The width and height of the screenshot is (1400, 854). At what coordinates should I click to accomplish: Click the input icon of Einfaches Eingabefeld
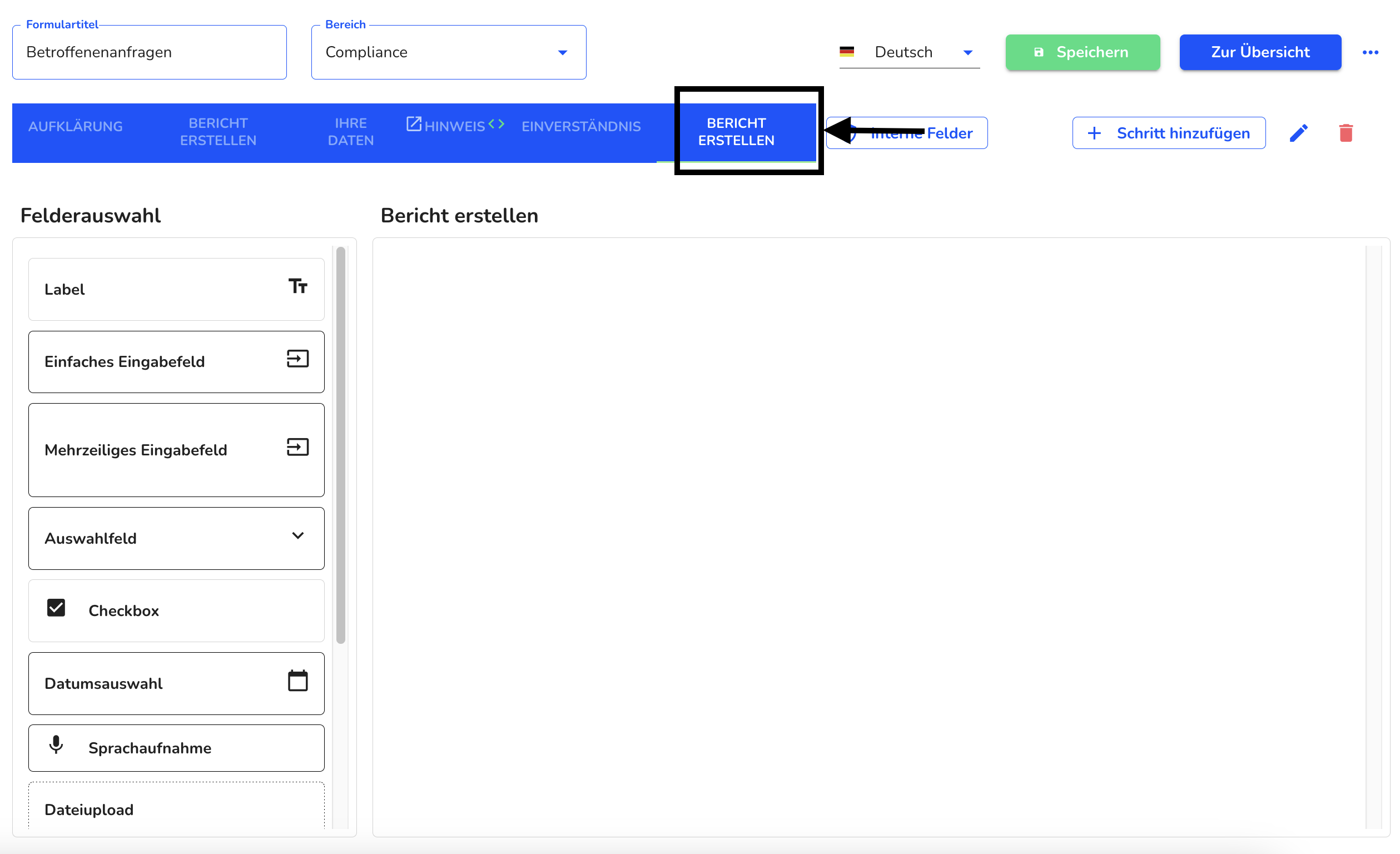297,359
